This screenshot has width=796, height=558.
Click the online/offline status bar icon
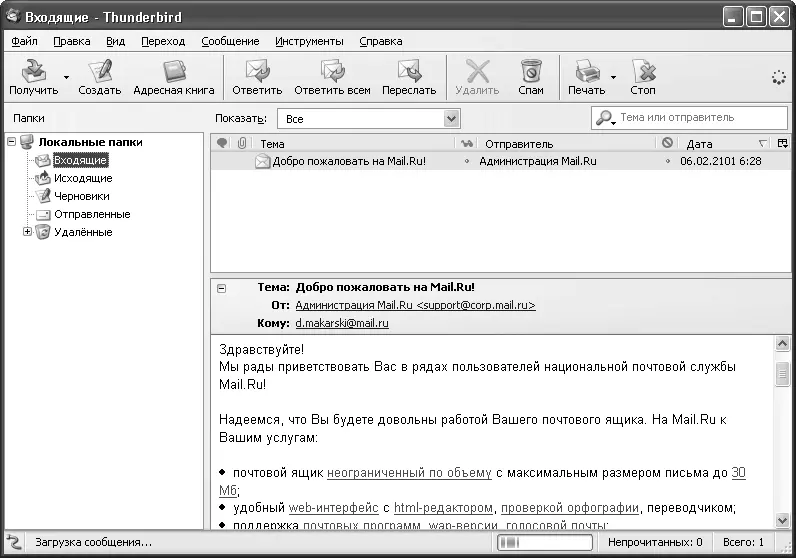(x=14, y=543)
